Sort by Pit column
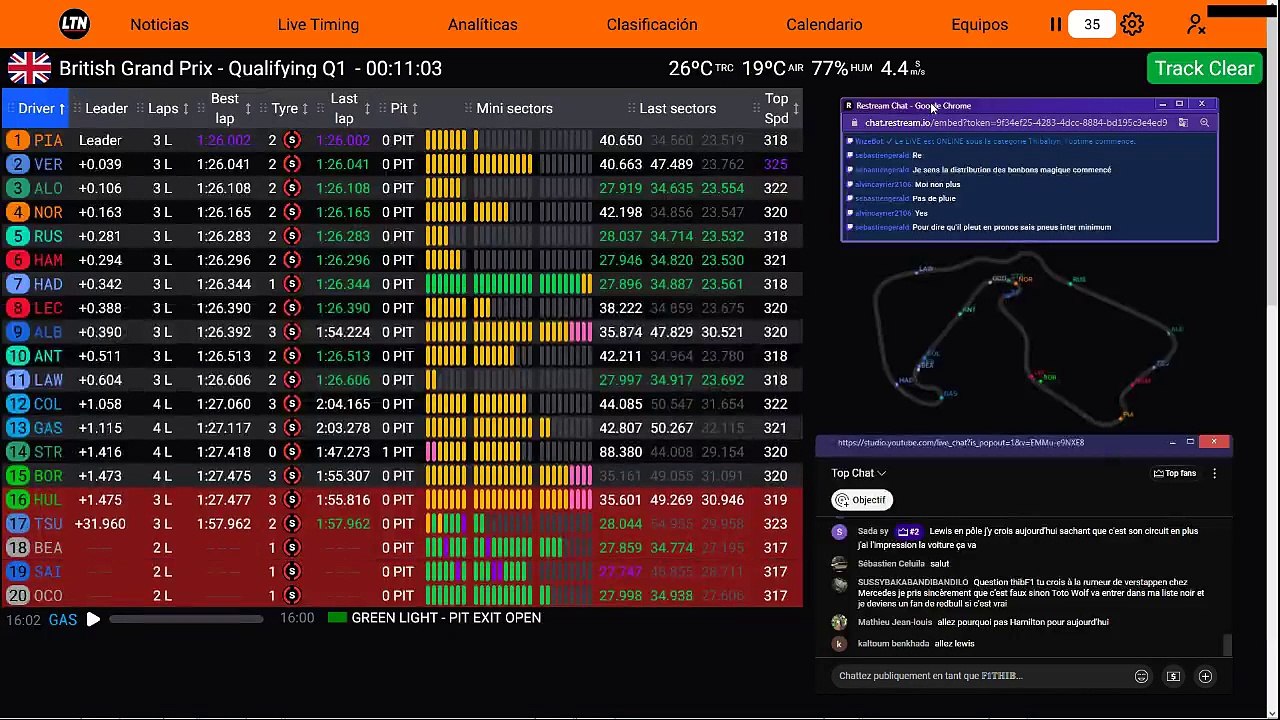 pyautogui.click(x=399, y=108)
